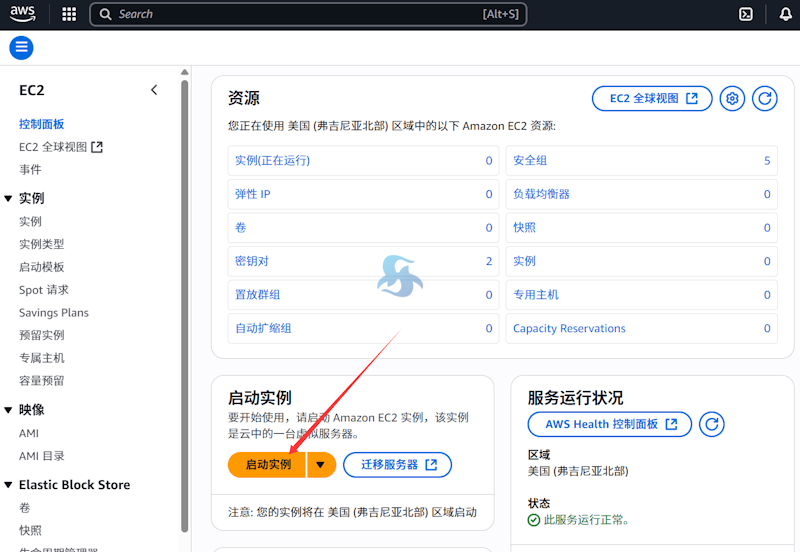Open the notifications bell
800x552 pixels.
coord(785,14)
